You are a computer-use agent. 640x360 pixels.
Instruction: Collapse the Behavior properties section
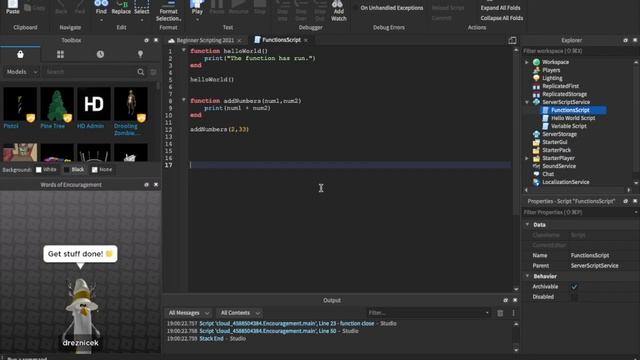pos(527,276)
